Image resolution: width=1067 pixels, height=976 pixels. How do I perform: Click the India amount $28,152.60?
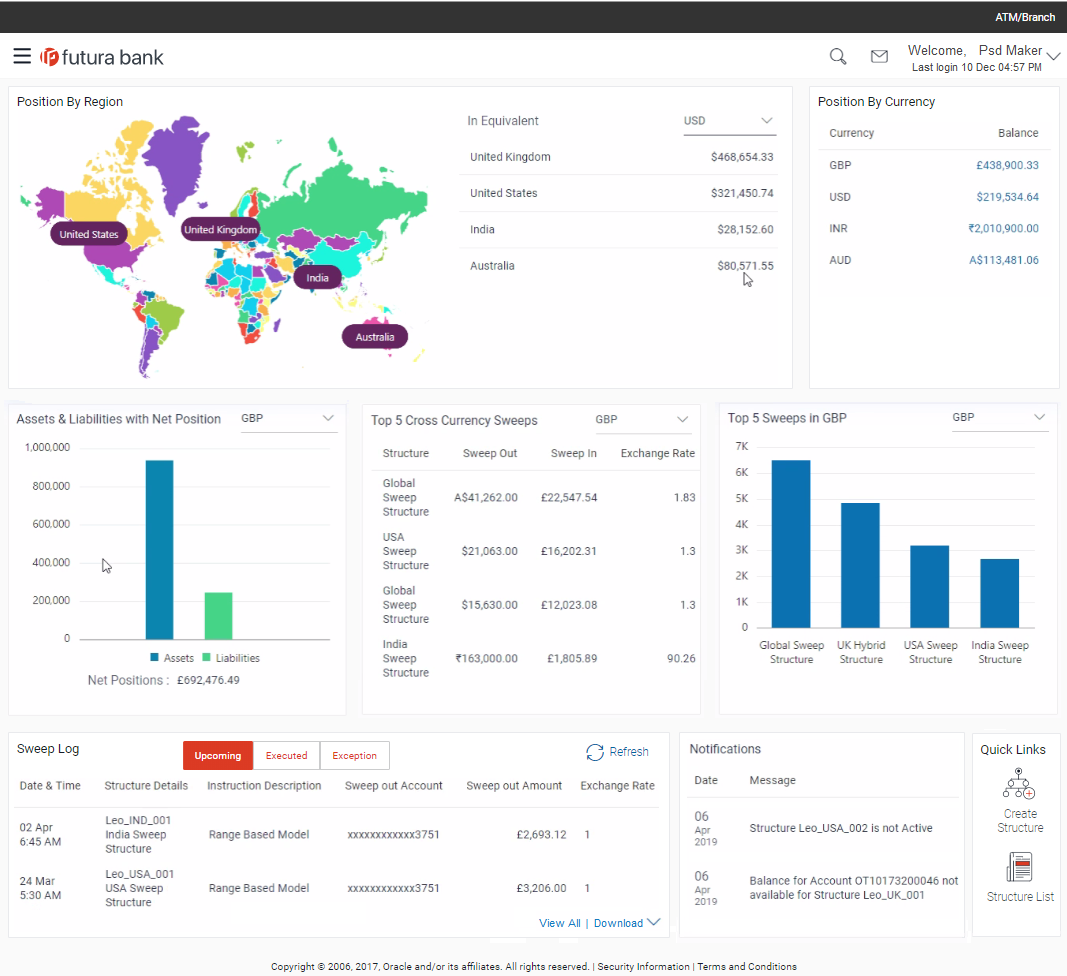click(745, 229)
